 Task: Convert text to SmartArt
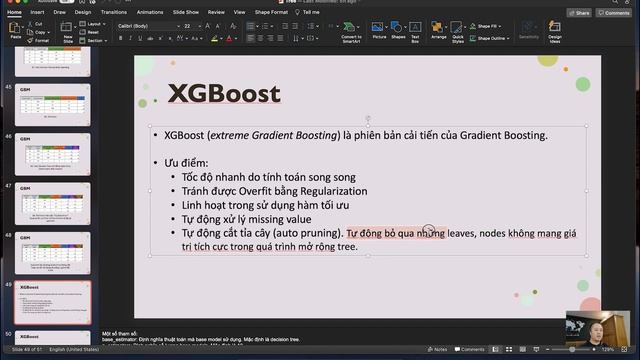351,32
